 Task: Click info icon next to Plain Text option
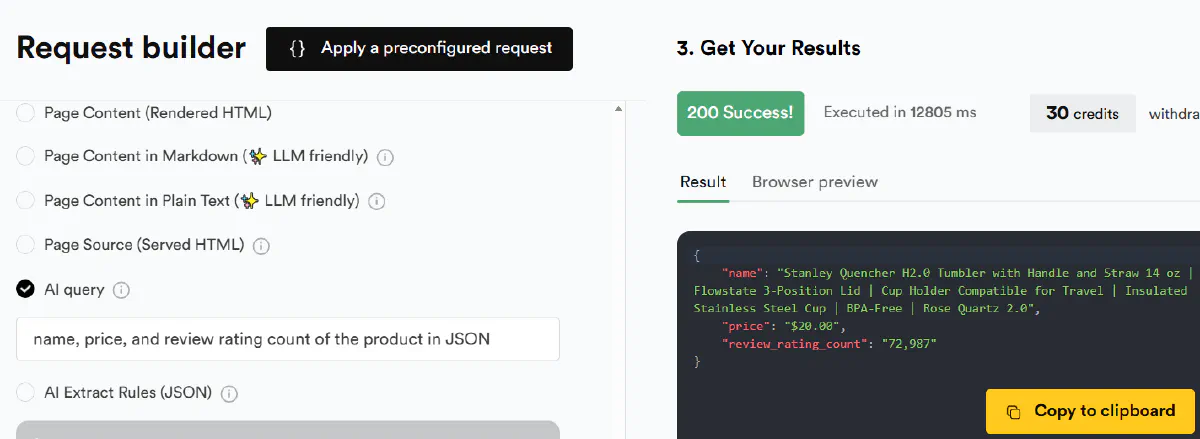coord(377,202)
